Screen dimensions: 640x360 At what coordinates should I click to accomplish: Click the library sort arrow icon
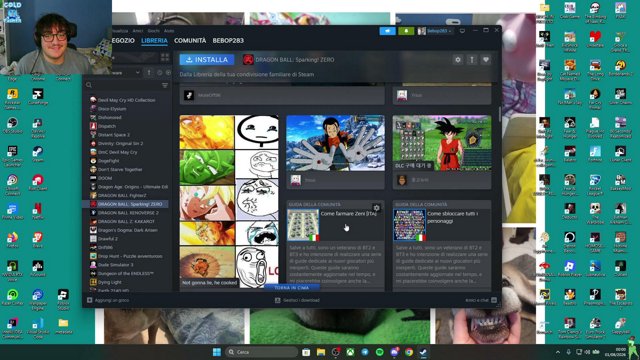coord(149,72)
